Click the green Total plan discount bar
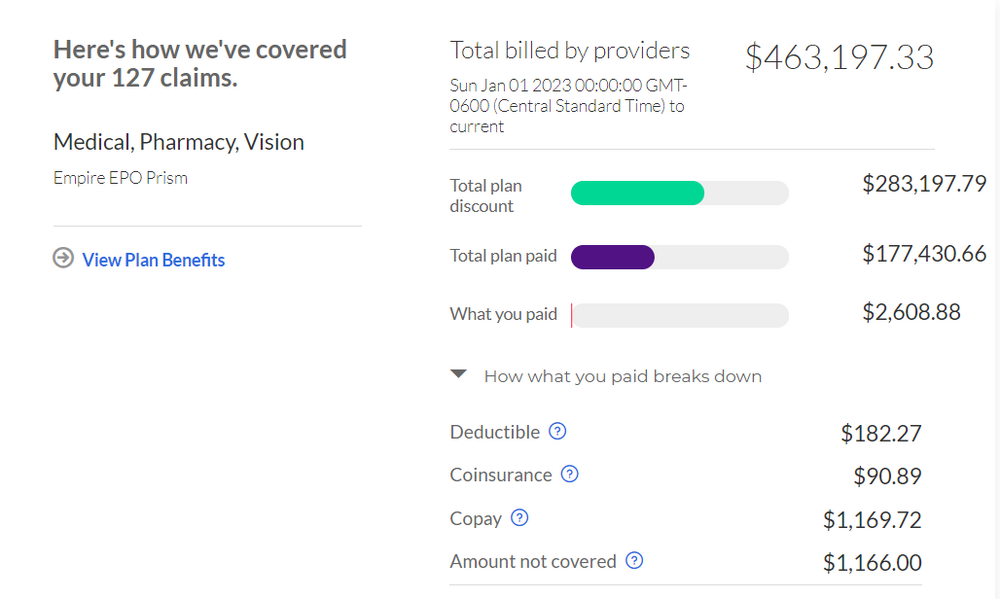Image resolution: width=1000 pixels, height=599 pixels. point(638,194)
